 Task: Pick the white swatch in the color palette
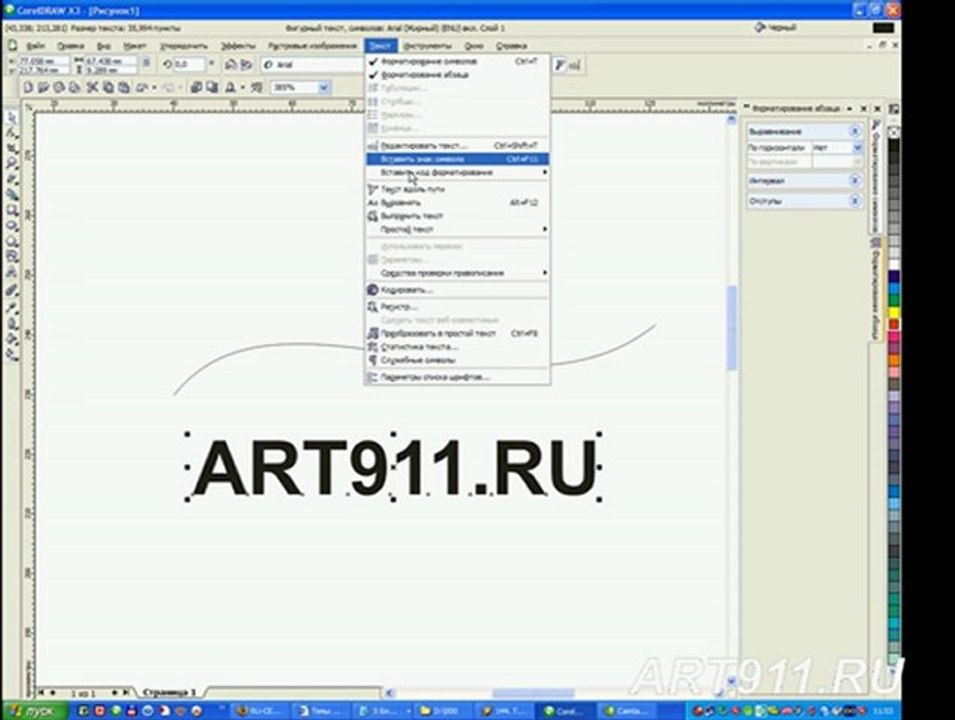click(x=893, y=265)
